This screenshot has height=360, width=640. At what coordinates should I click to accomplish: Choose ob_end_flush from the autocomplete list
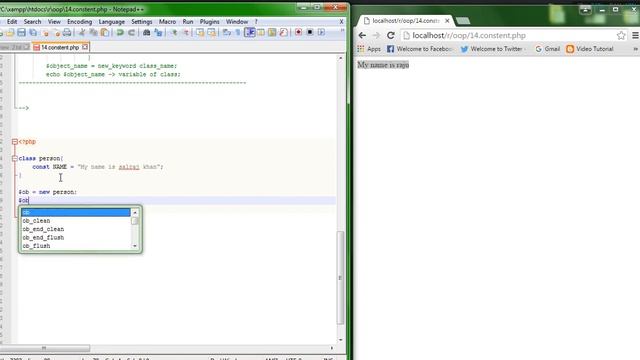point(76,238)
